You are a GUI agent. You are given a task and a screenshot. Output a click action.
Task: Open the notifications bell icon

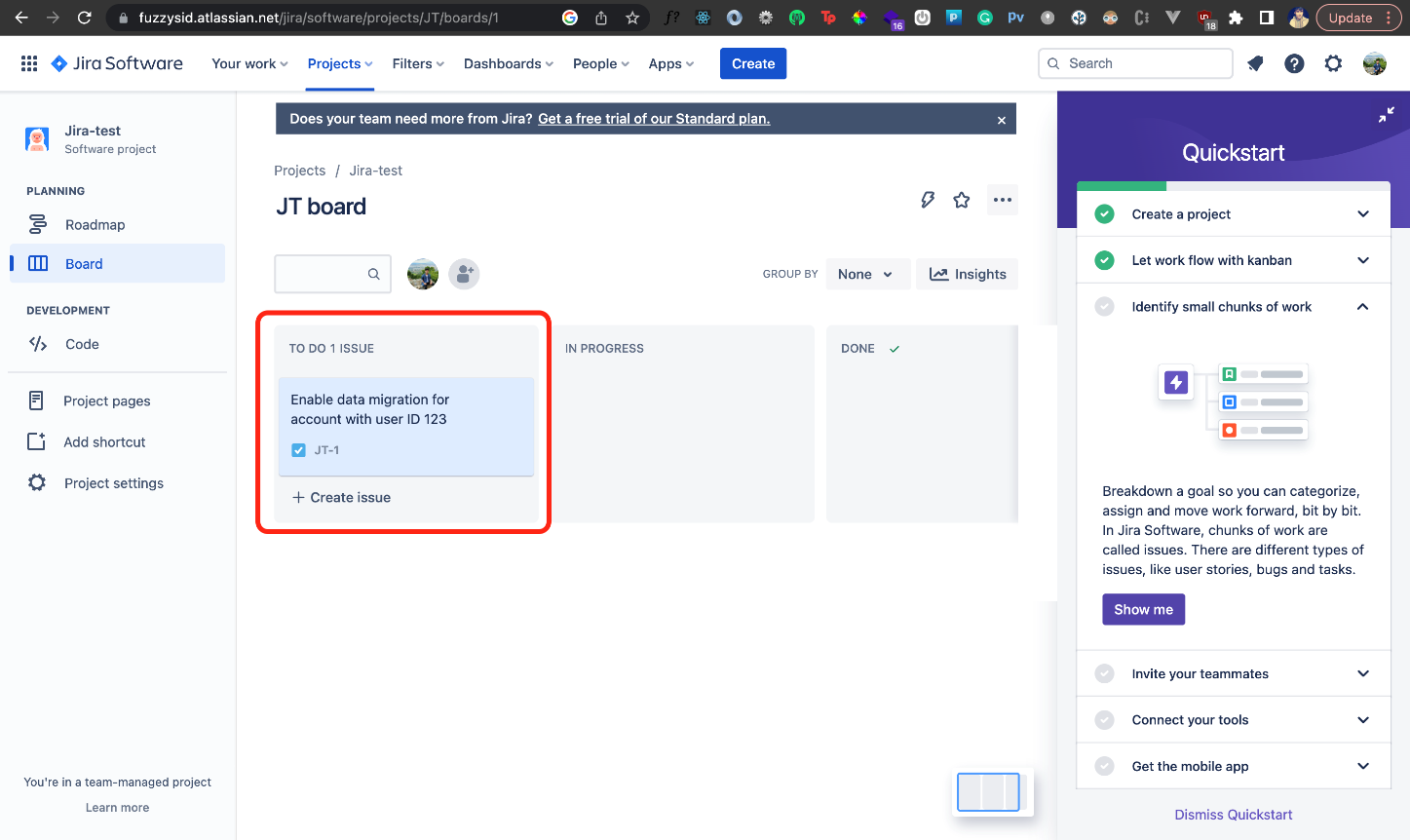pos(1255,62)
